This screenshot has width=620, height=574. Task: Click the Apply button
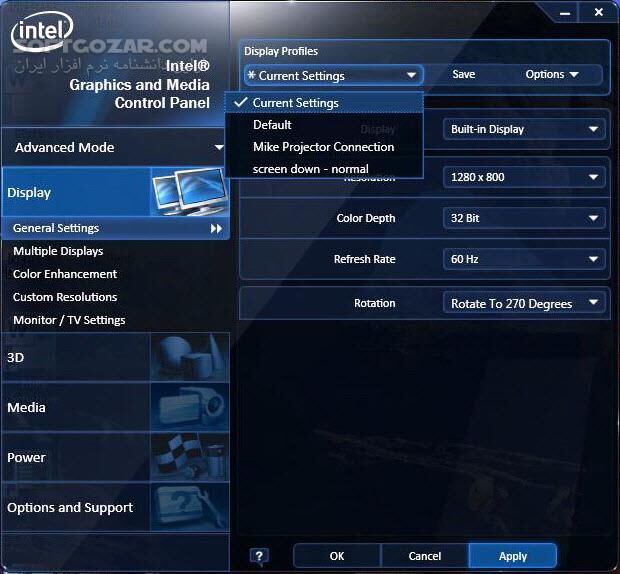point(513,556)
